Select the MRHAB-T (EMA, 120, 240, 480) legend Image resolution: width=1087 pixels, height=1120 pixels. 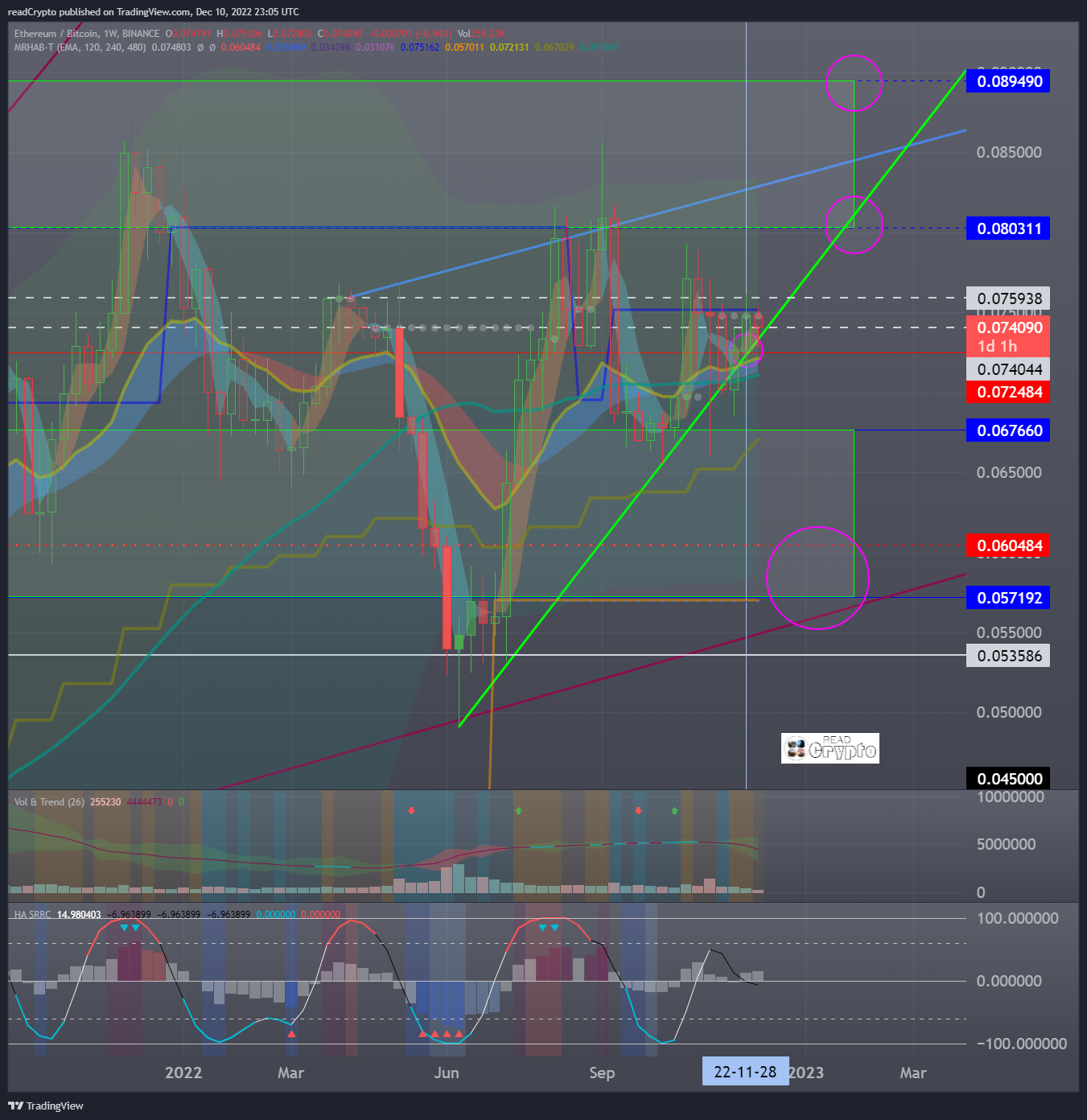click(80, 47)
